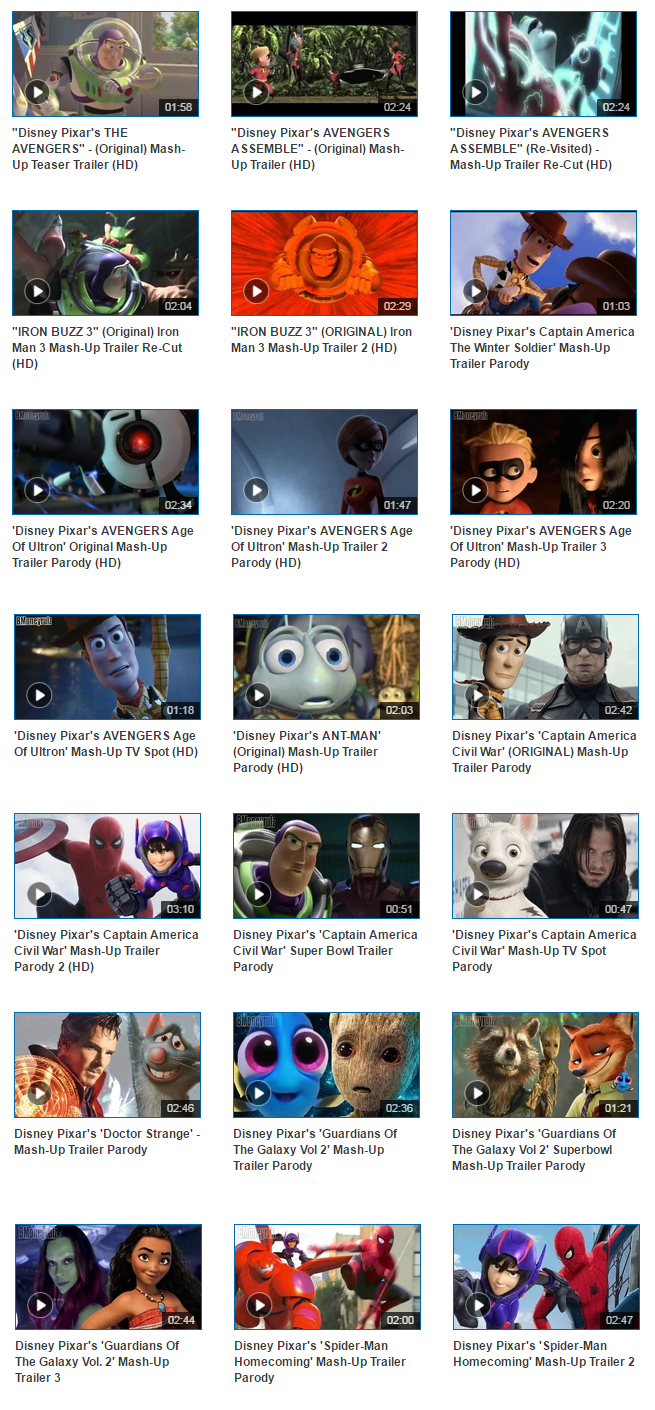Open the 'AVENGERS ASSEMBLE' (Original) title link

coord(318,149)
